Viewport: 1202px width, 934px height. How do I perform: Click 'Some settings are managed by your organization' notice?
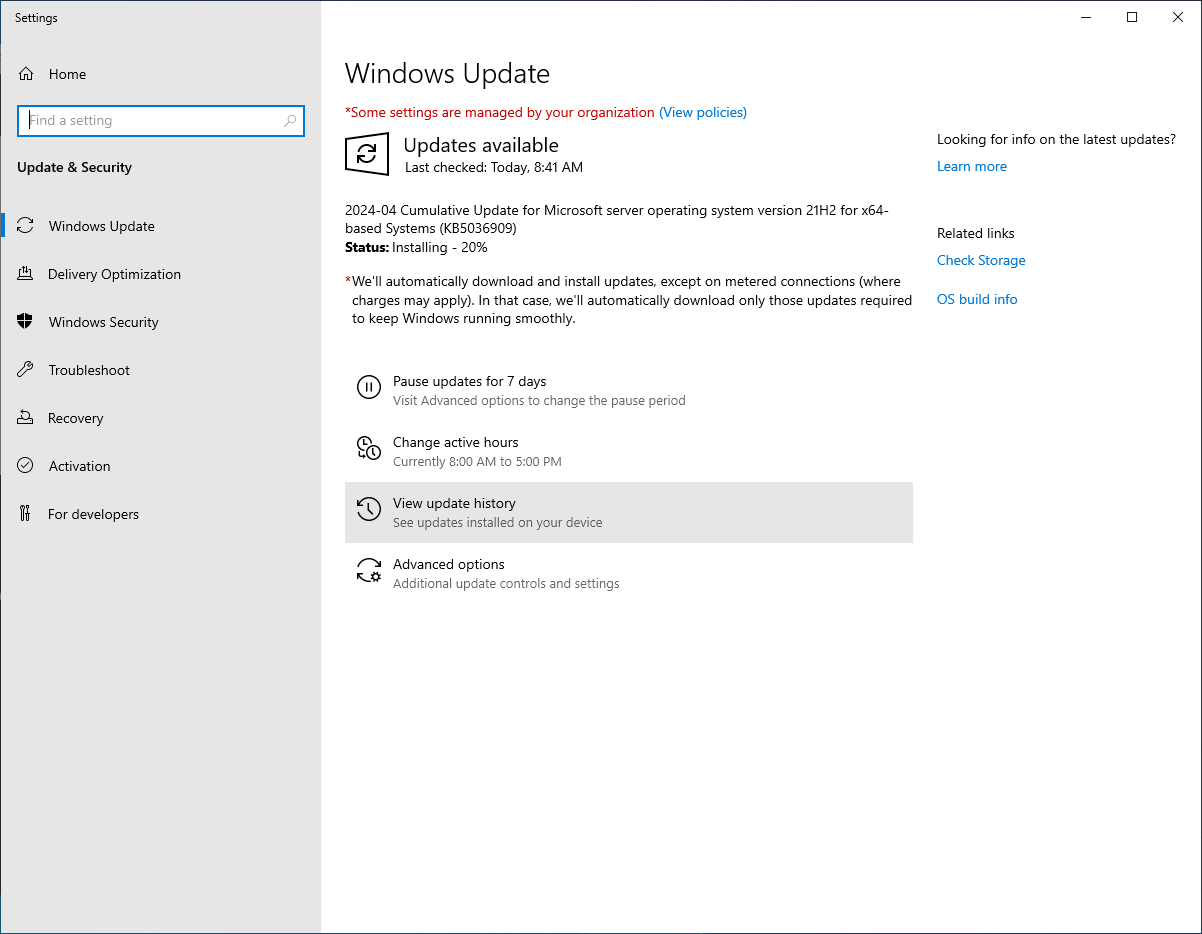click(x=500, y=112)
